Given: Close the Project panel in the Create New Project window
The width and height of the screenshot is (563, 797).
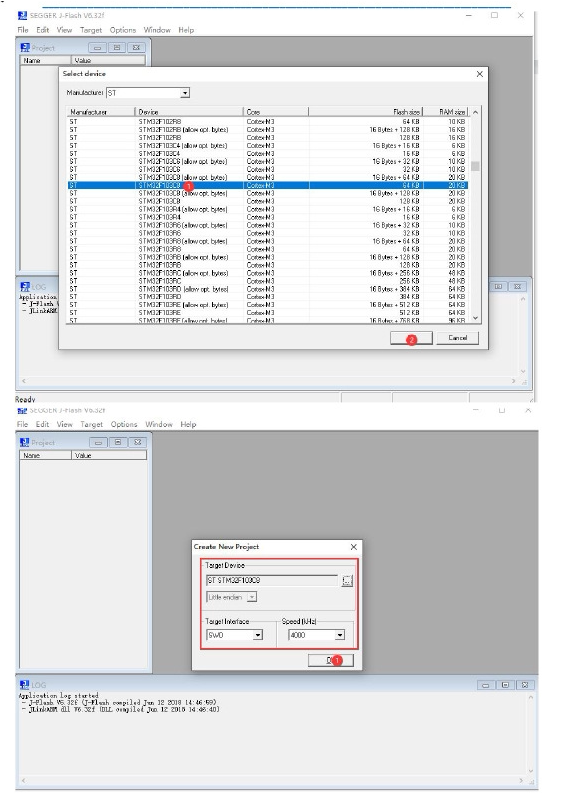Looking at the screenshot, I should pos(137,442).
